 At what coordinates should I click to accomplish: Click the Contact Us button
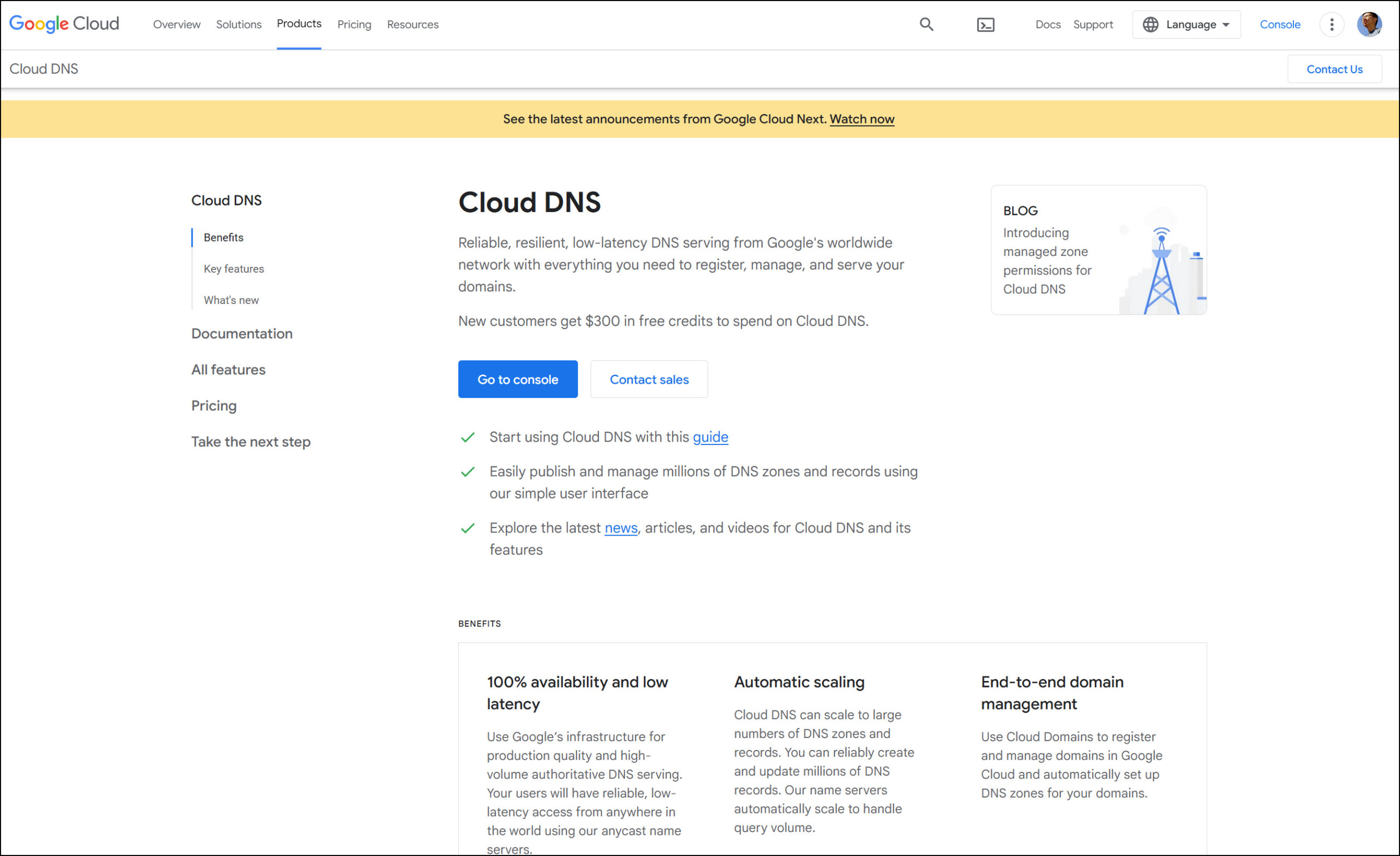(1335, 69)
